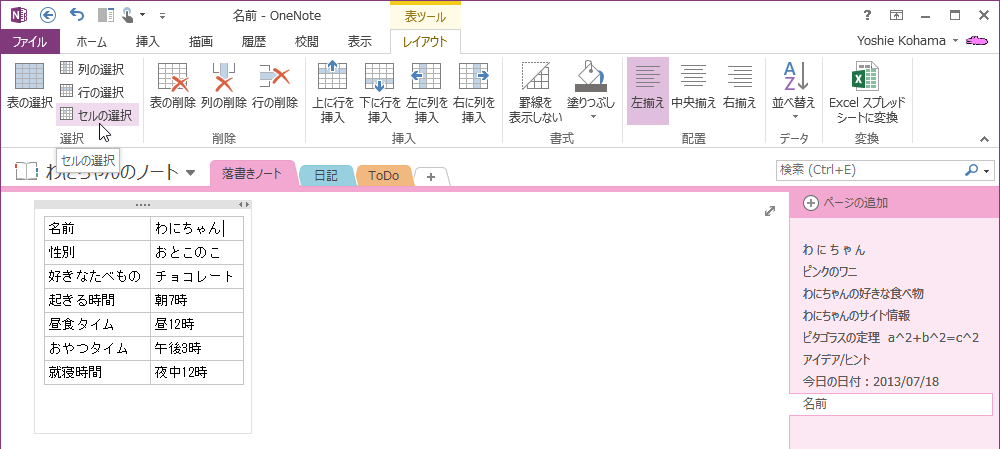The image size is (1000, 449).
Task: Click table cell 午後3時
Action: [197, 348]
